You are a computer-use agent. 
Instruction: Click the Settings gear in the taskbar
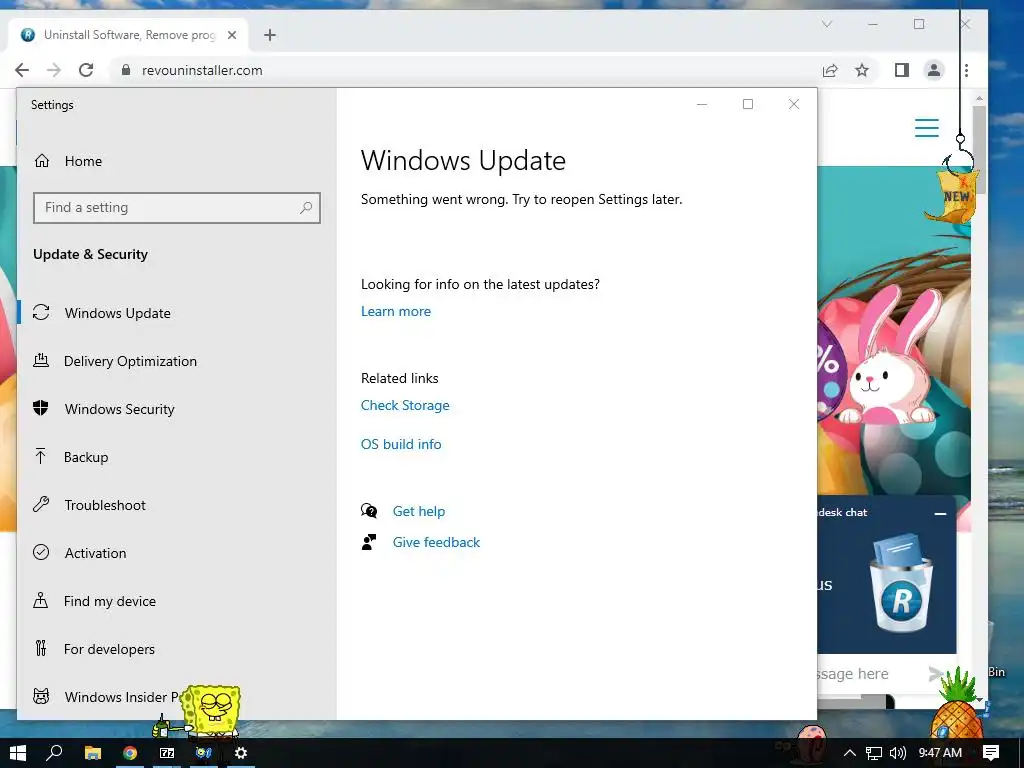pos(241,753)
